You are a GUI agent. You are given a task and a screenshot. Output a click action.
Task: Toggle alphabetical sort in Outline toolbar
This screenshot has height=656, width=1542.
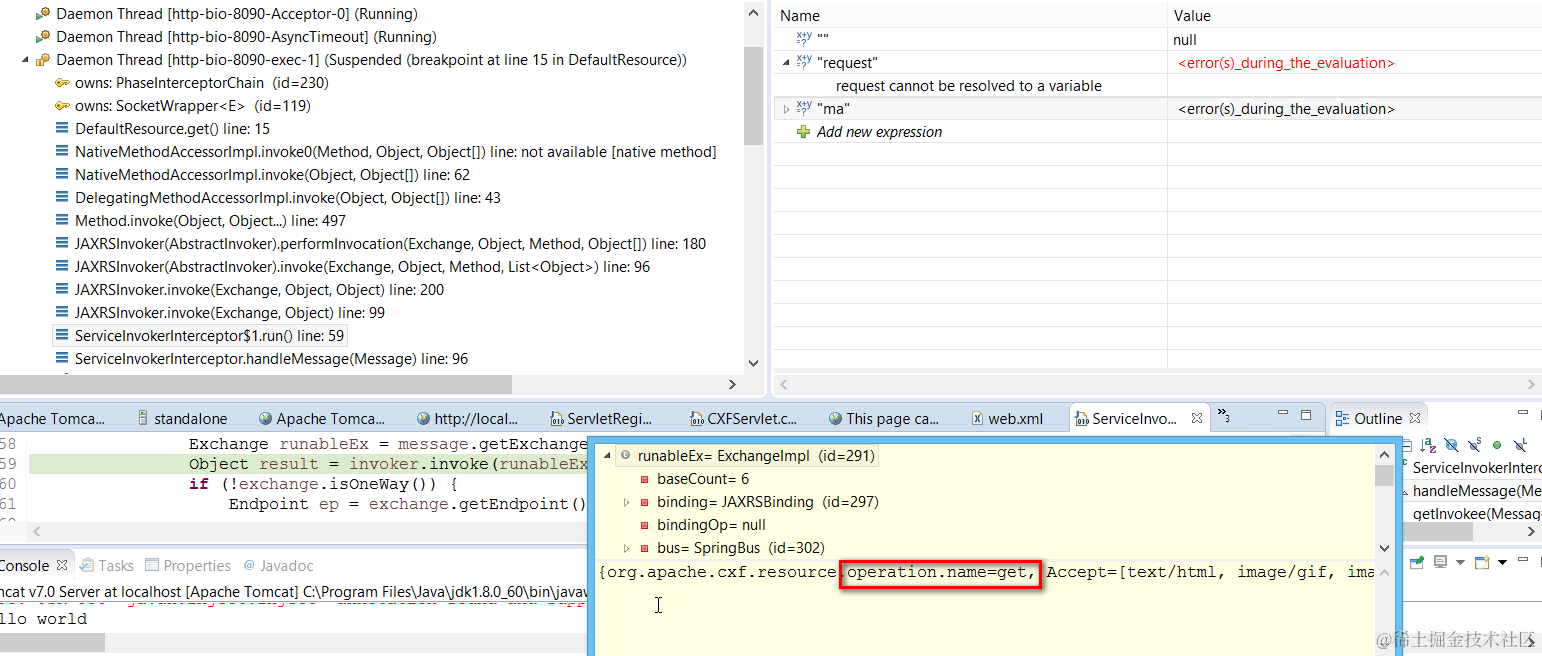(1428, 445)
